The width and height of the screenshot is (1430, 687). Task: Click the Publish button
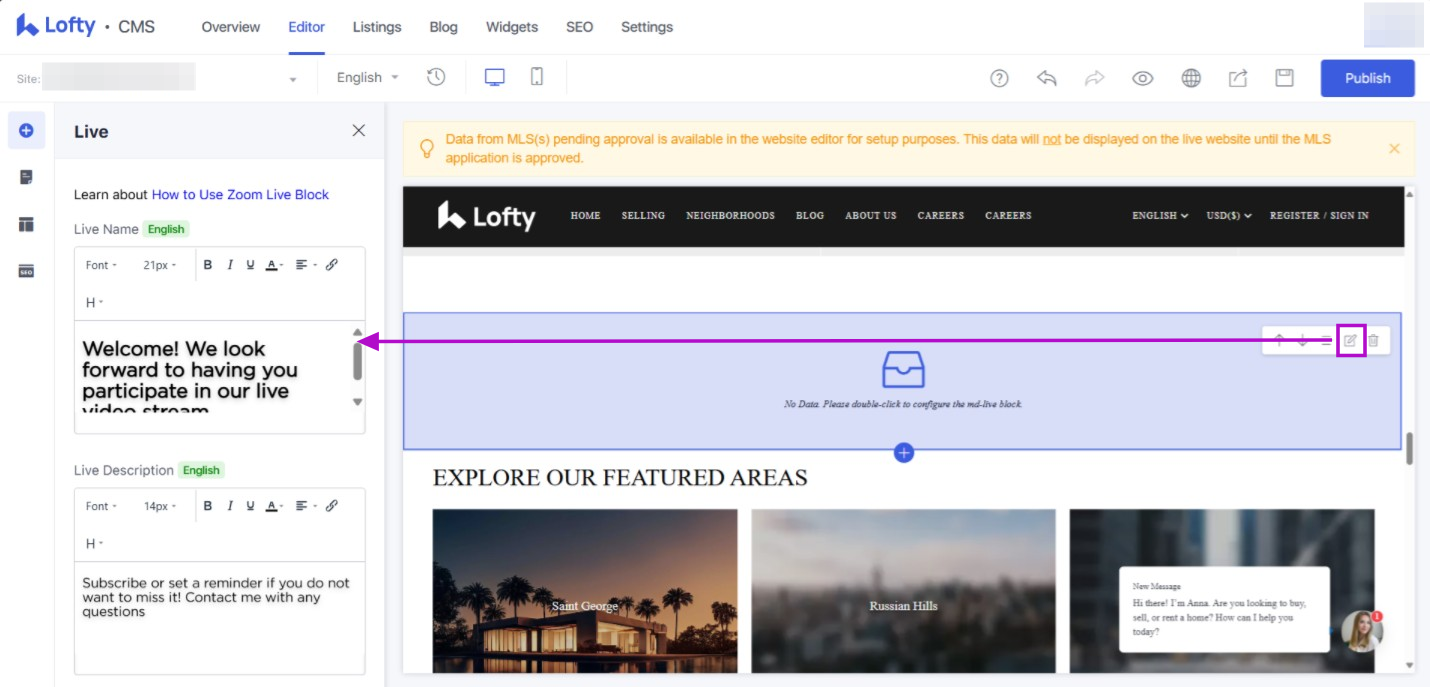pos(1367,78)
